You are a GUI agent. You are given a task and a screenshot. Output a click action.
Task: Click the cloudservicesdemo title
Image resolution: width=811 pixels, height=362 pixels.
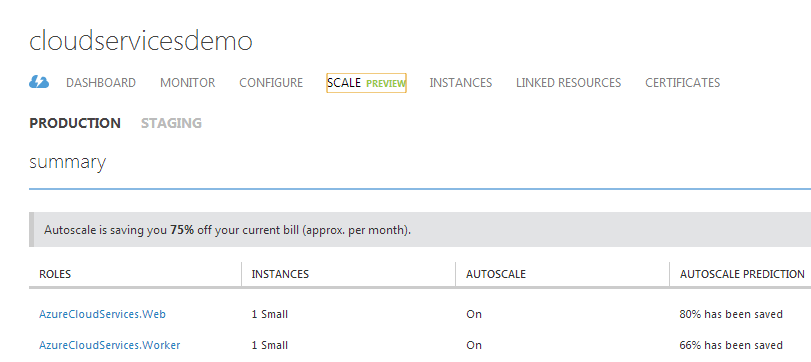141,41
